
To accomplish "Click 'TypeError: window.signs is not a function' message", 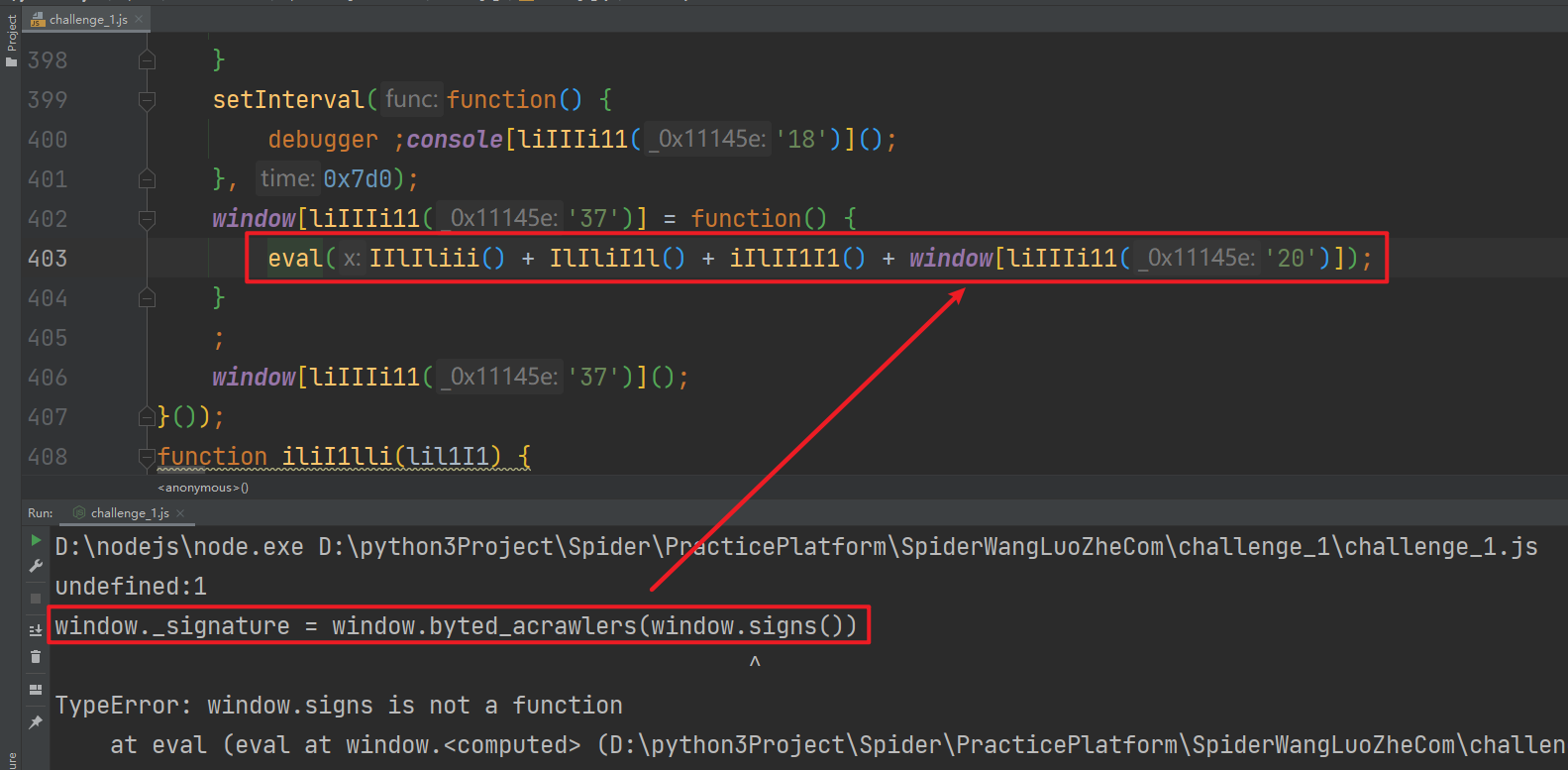I will coord(339,706).
